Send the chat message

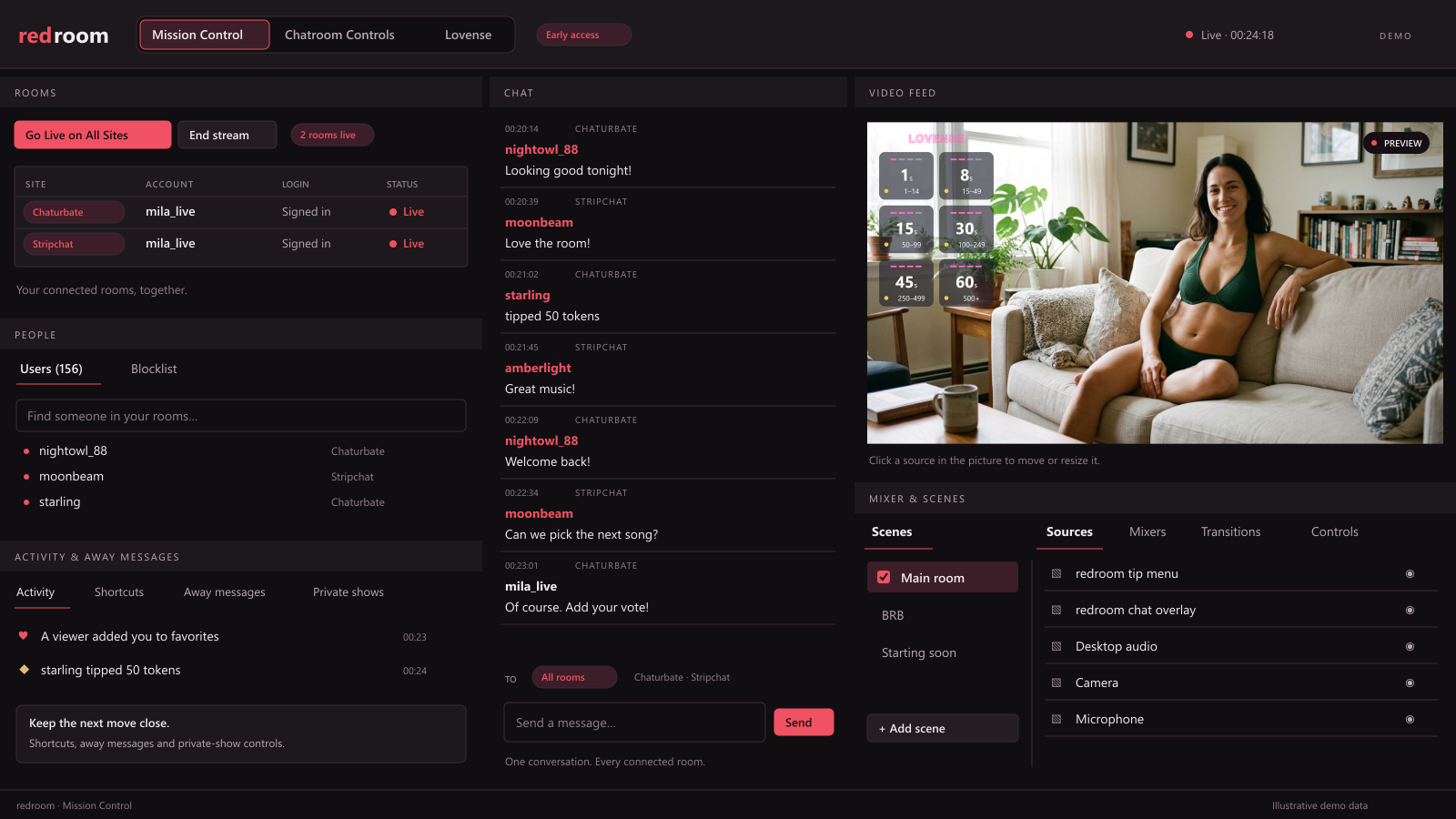(x=804, y=723)
